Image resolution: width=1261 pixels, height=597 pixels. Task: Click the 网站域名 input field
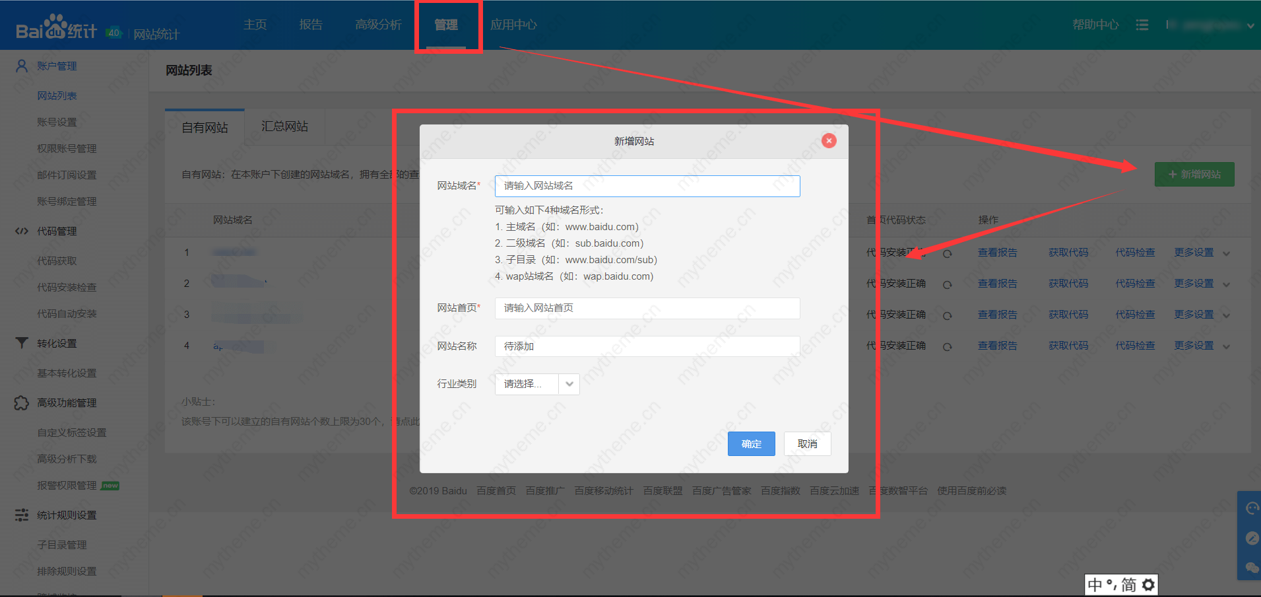pos(647,186)
